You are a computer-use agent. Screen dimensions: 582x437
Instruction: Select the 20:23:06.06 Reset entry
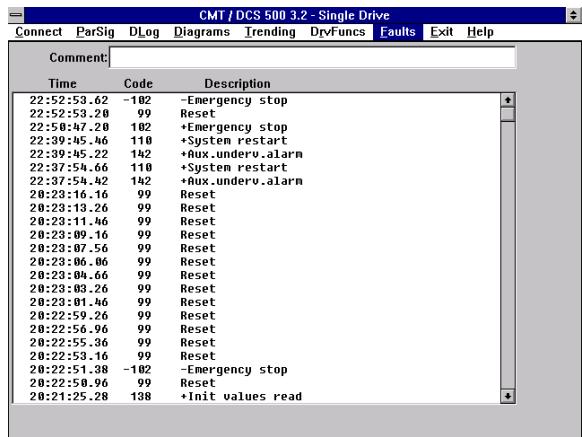pos(256,262)
